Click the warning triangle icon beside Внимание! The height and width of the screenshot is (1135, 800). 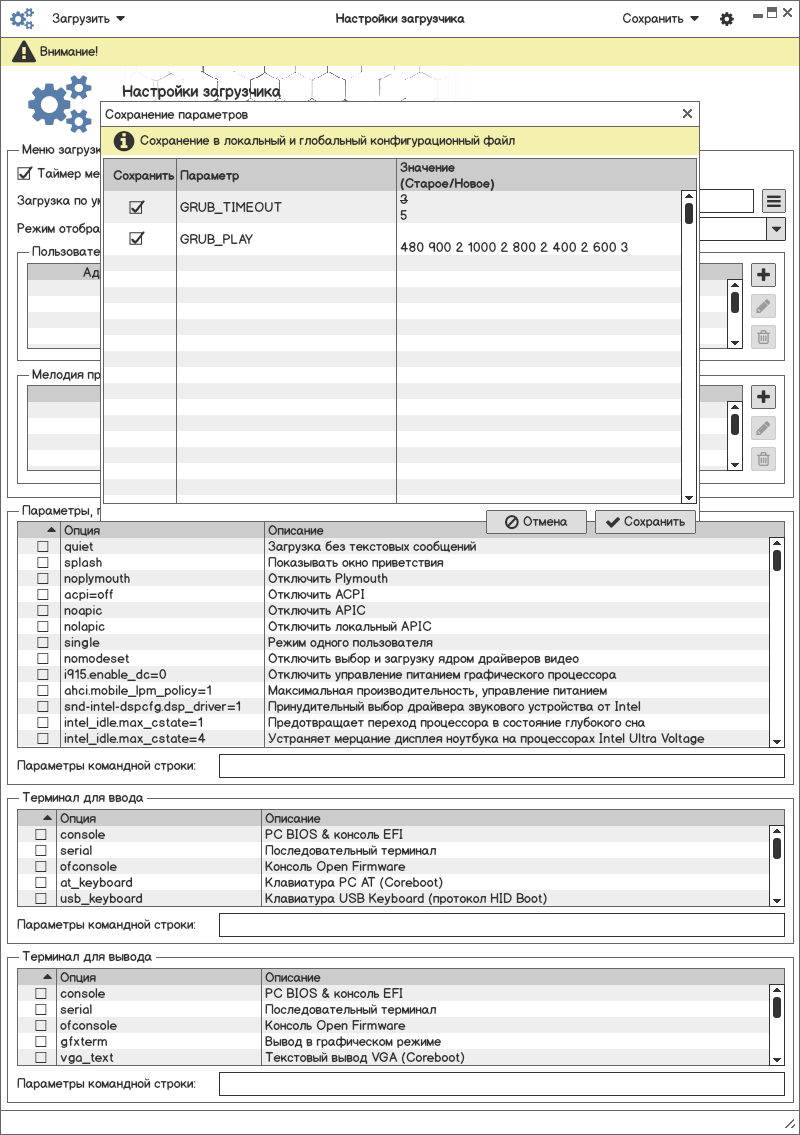coord(24,51)
